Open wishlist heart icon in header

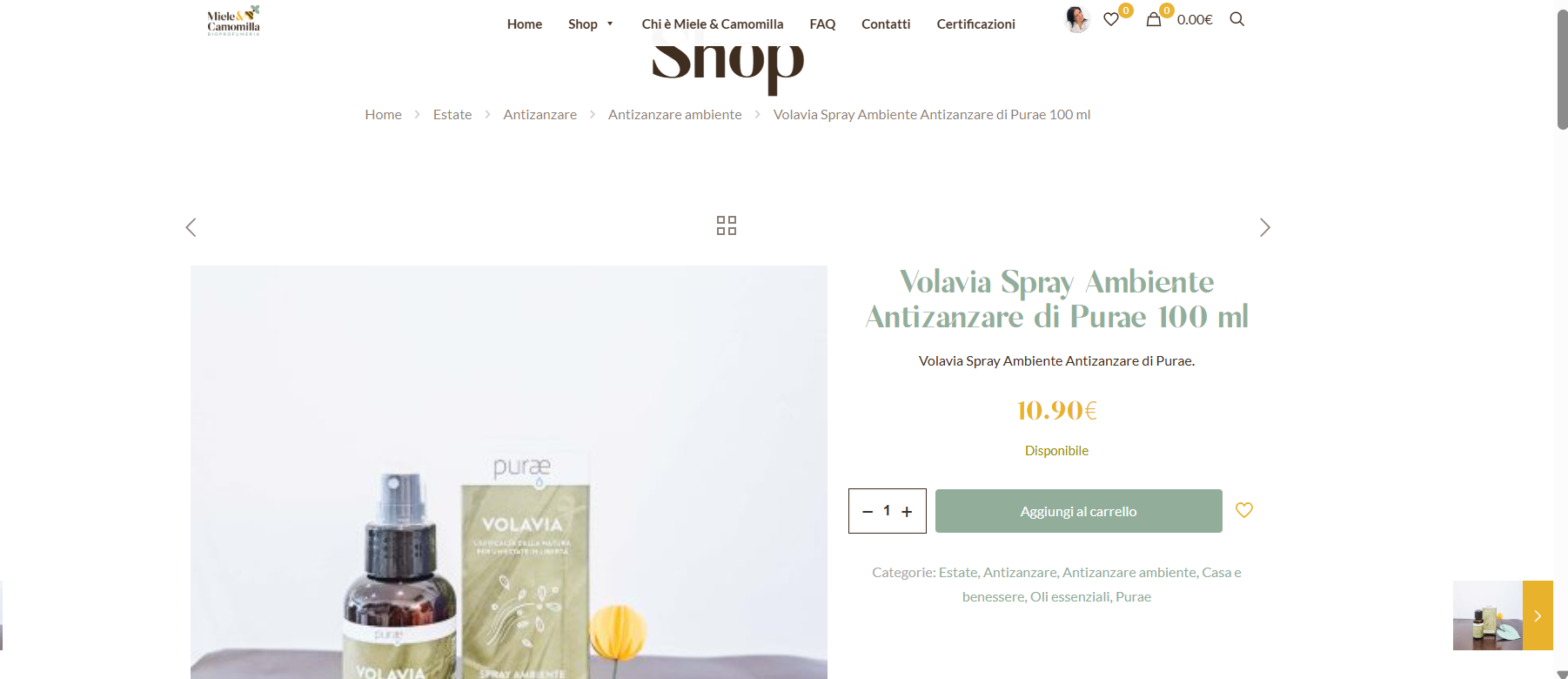tap(1111, 19)
